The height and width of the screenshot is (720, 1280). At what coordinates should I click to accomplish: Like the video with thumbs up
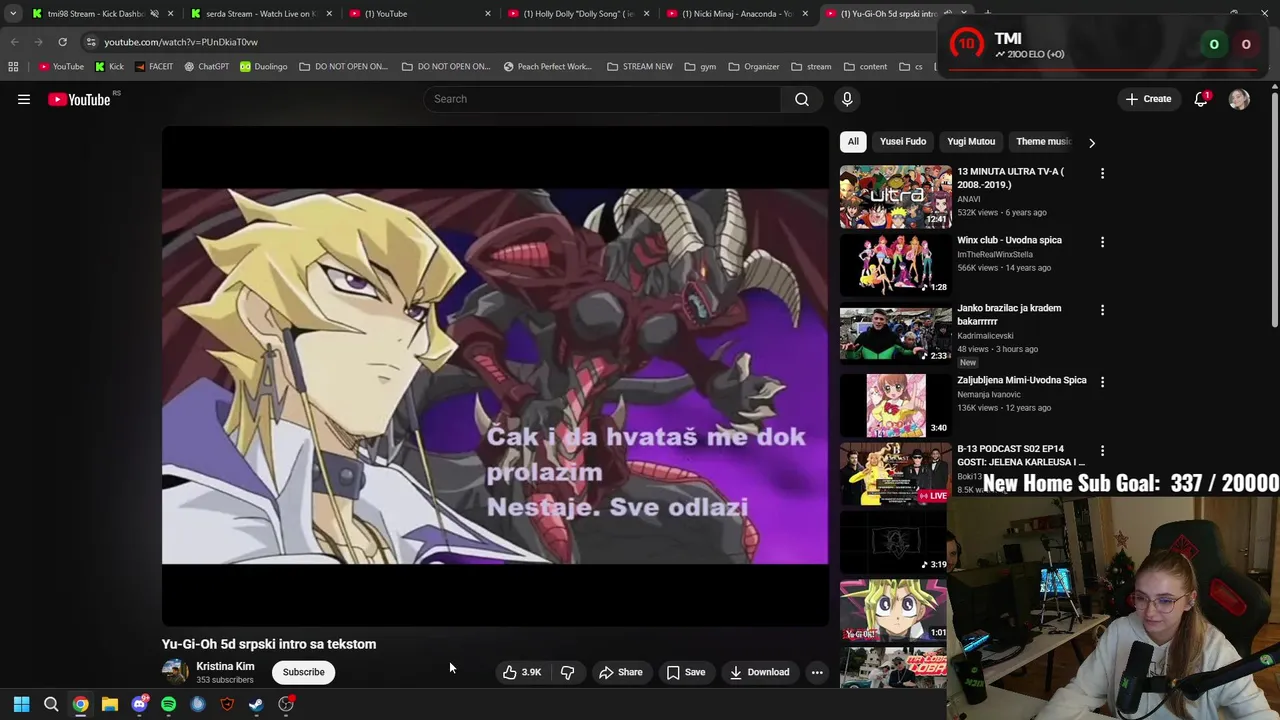pyautogui.click(x=521, y=672)
